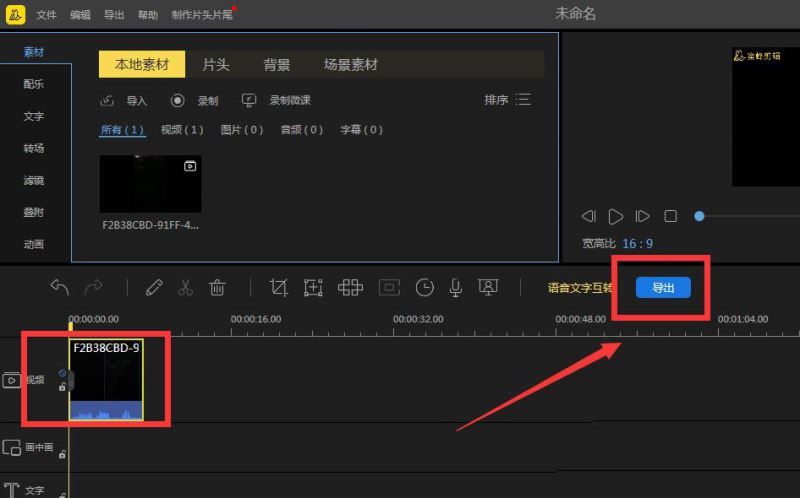Filter by 所有 (1)
The width and height of the screenshot is (800, 498).
(122, 130)
